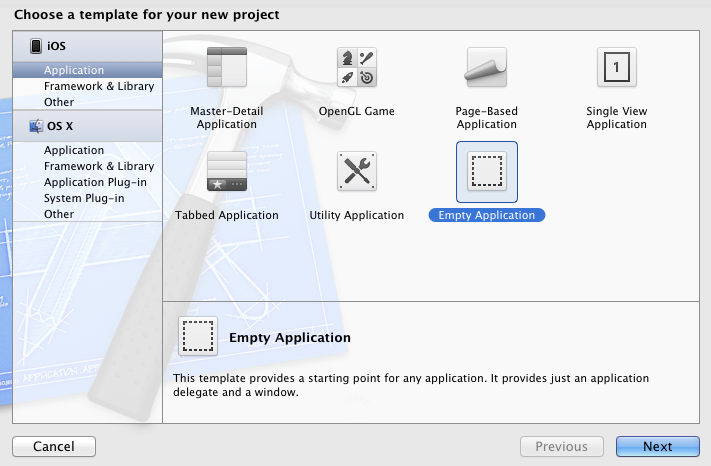Choose the Tabbed Application template icon
This screenshot has height=466, width=711.
click(227, 171)
